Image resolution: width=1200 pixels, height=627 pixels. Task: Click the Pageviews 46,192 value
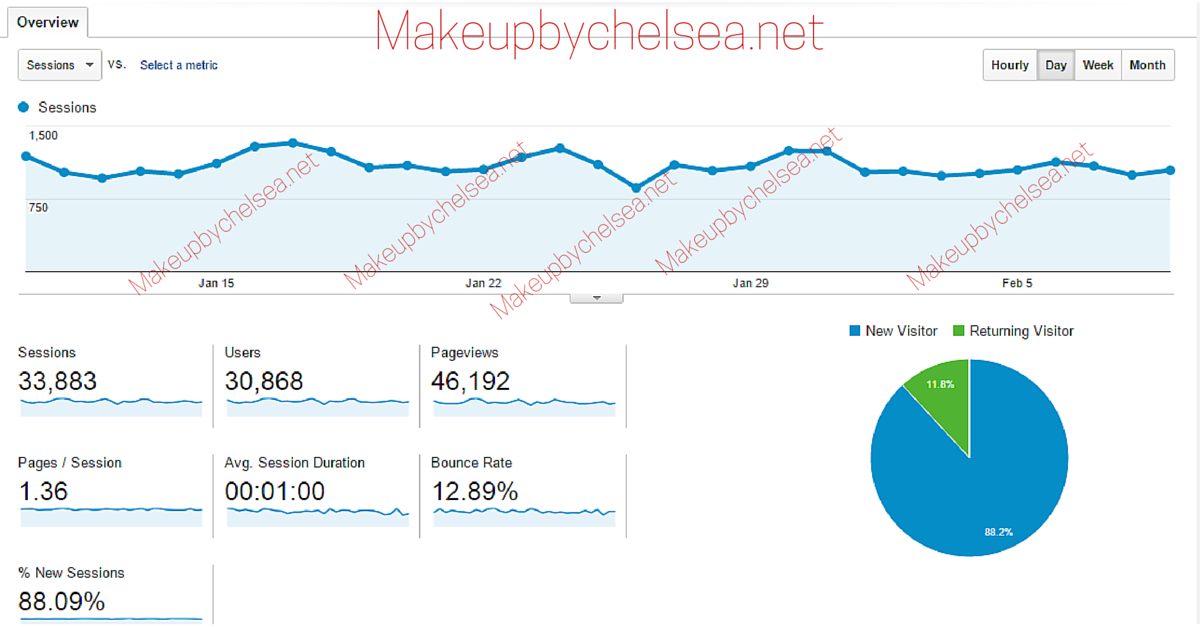coord(470,381)
